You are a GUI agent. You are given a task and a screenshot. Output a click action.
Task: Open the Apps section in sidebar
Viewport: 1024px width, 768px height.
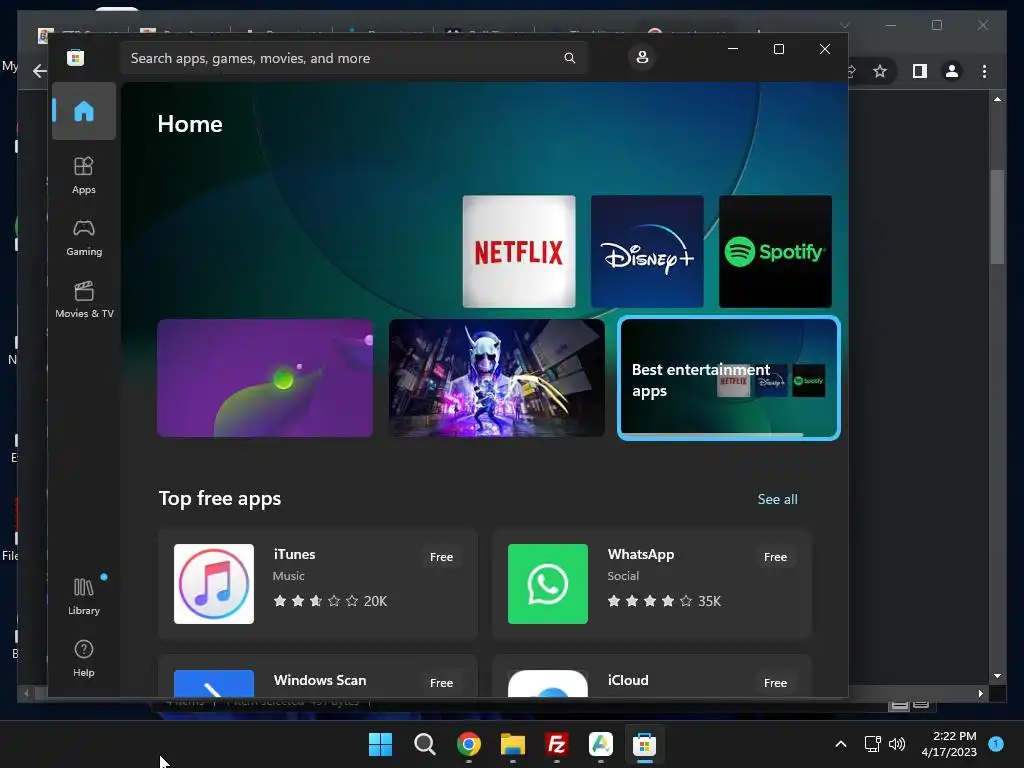pos(84,175)
